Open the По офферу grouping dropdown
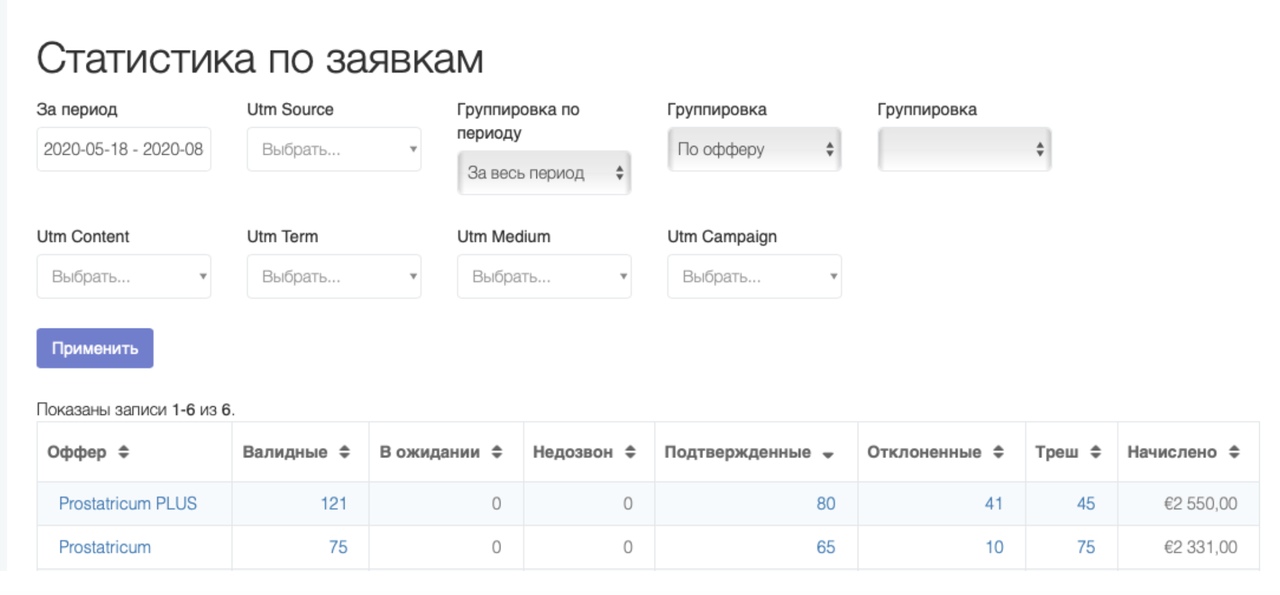Viewport: 1280px width, 595px height. tap(754, 149)
